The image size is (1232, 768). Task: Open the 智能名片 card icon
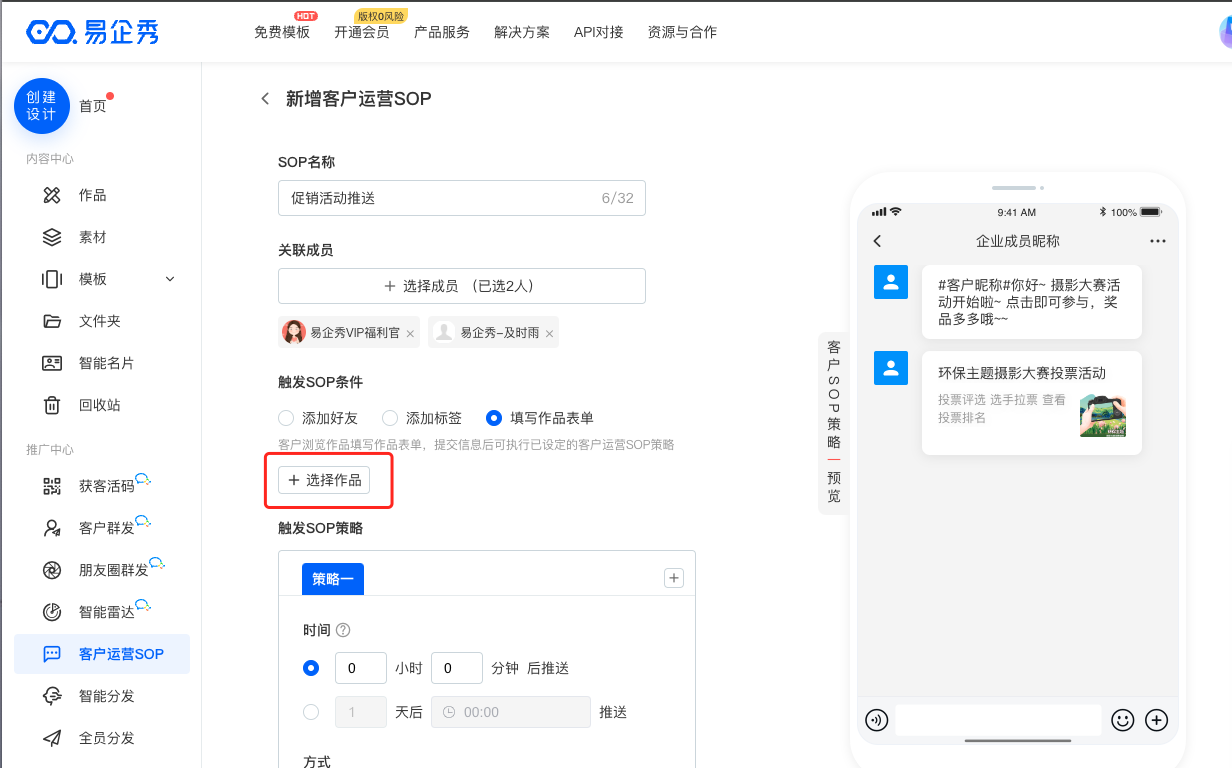[x=52, y=363]
